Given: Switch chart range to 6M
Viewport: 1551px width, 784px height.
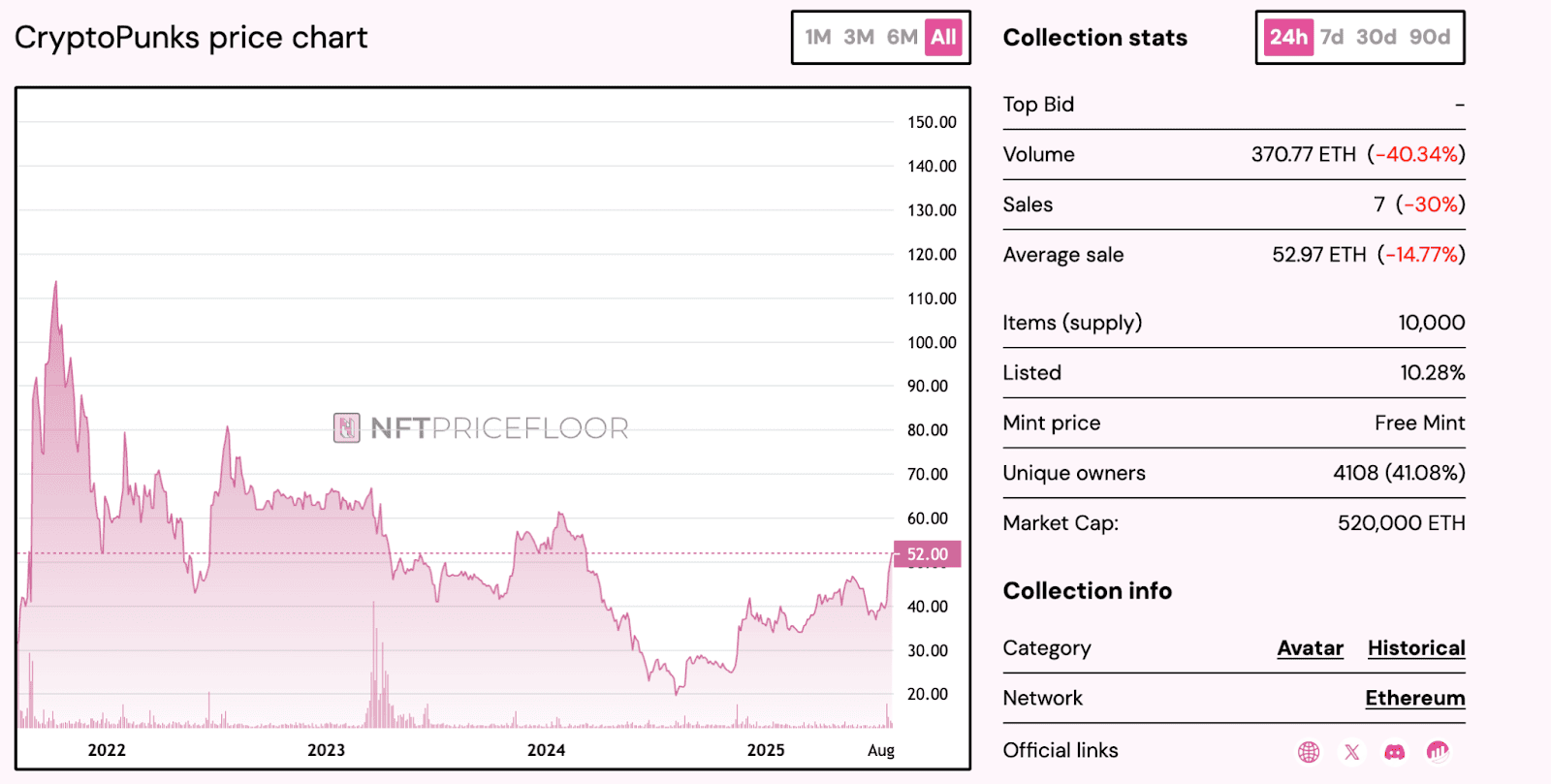Looking at the screenshot, I should pos(902,37).
